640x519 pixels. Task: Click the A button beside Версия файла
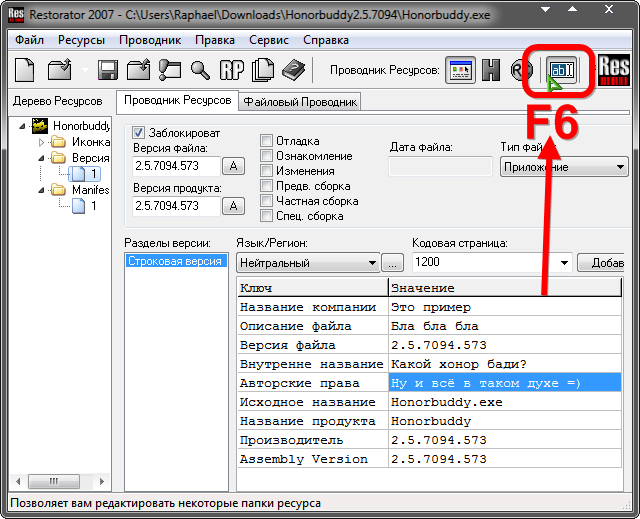coord(233,166)
